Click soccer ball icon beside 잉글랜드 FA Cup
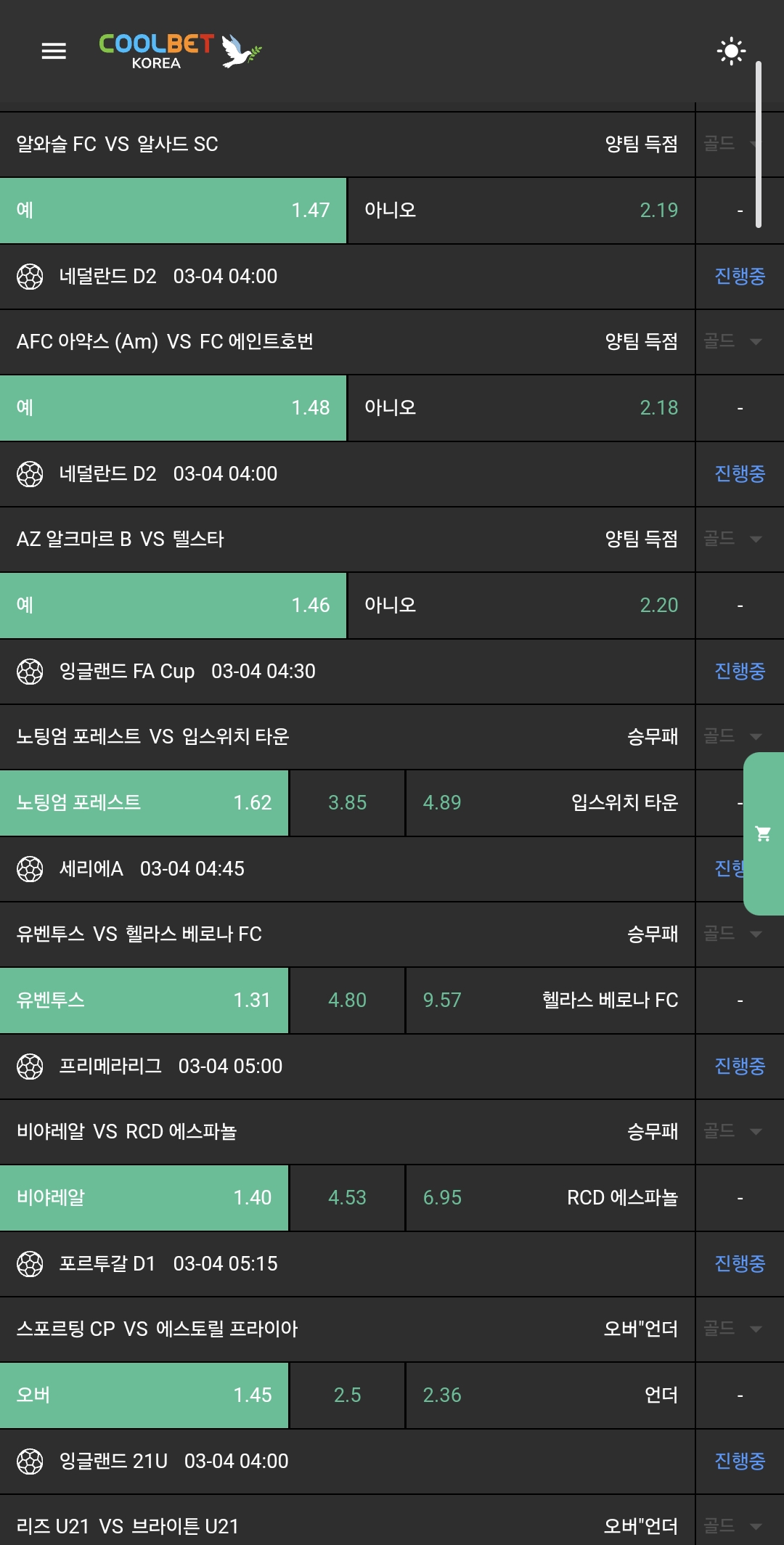 coord(30,672)
